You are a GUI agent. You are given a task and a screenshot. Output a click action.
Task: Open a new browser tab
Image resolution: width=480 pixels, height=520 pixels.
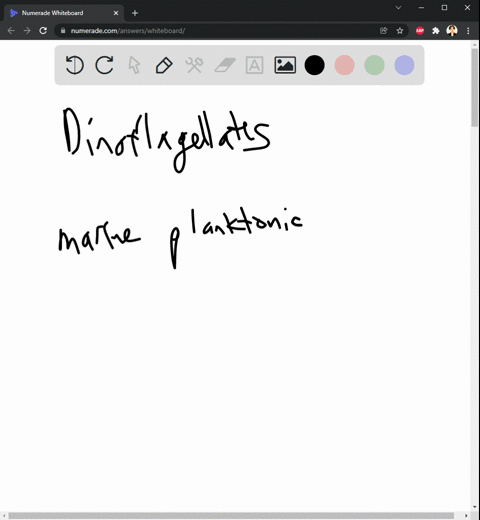[135, 13]
